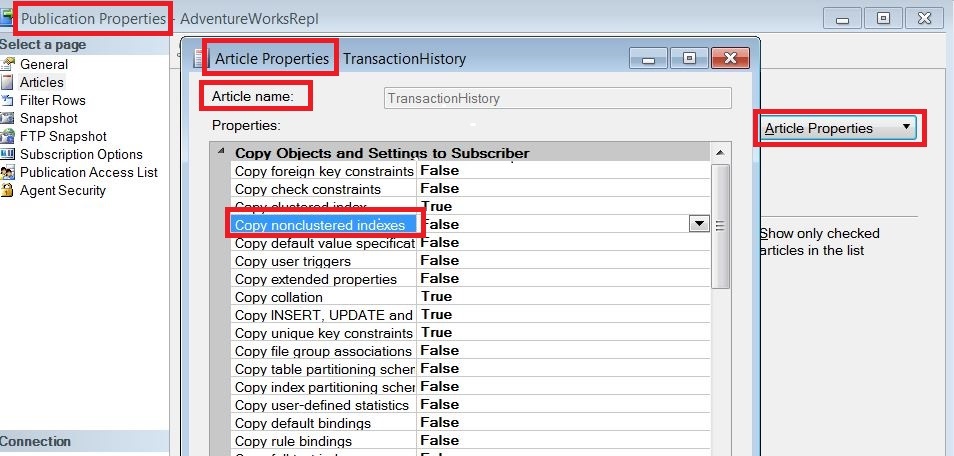Select Copy user-defined statistics row
The height and width of the screenshot is (456, 954).
470,405
